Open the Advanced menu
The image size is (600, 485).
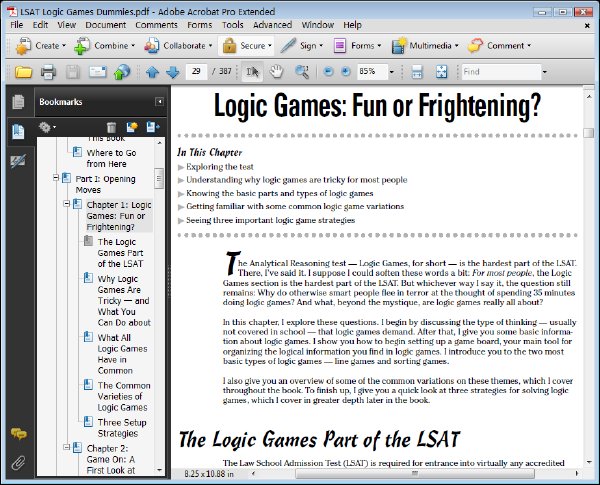click(x=272, y=25)
